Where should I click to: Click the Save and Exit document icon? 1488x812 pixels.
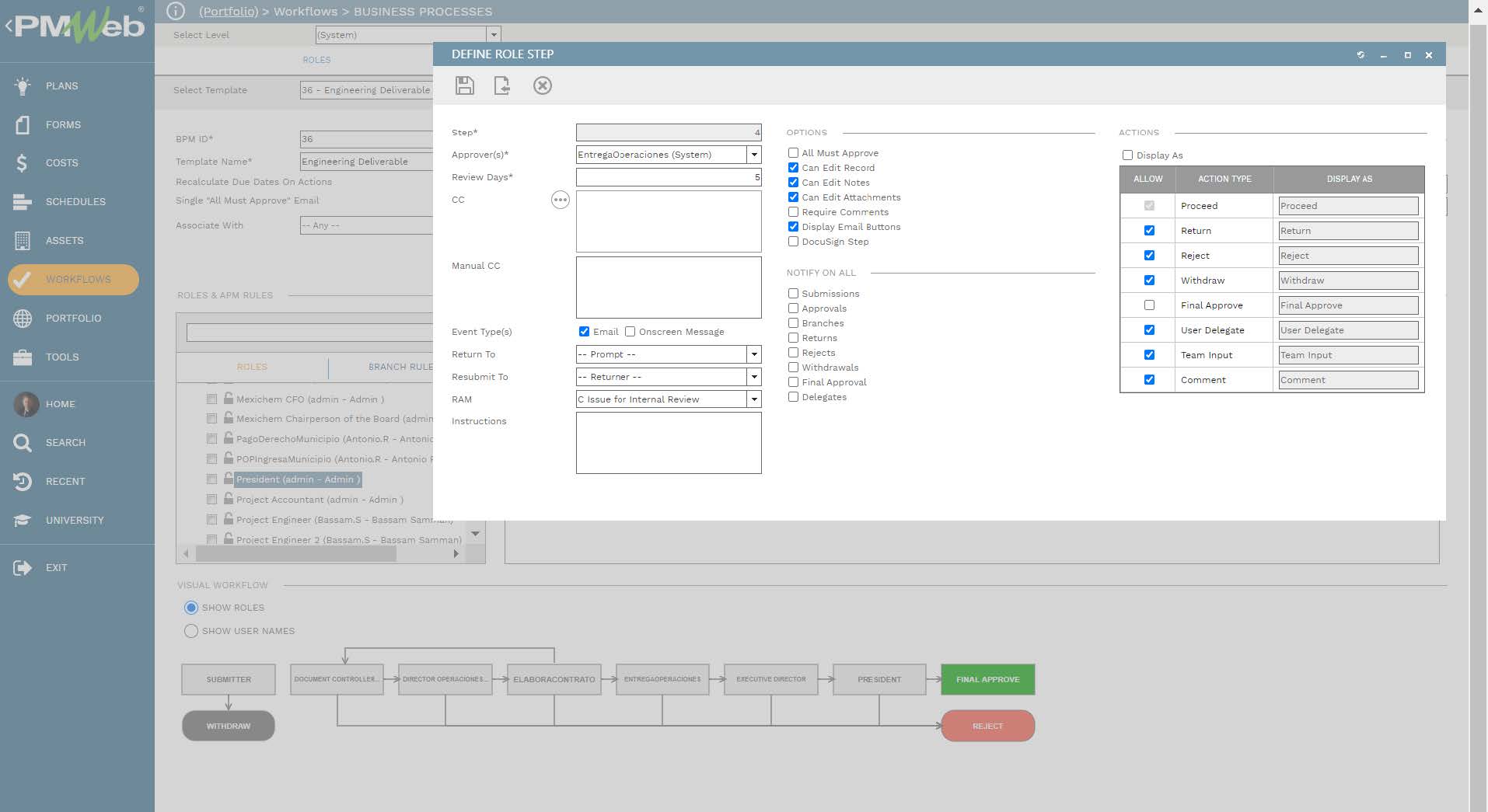[x=502, y=85]
